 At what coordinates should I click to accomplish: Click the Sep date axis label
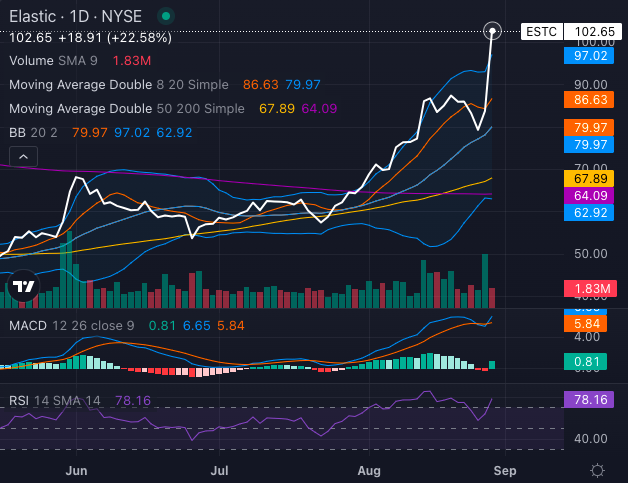pyautogui.click(x=505, y=471)
